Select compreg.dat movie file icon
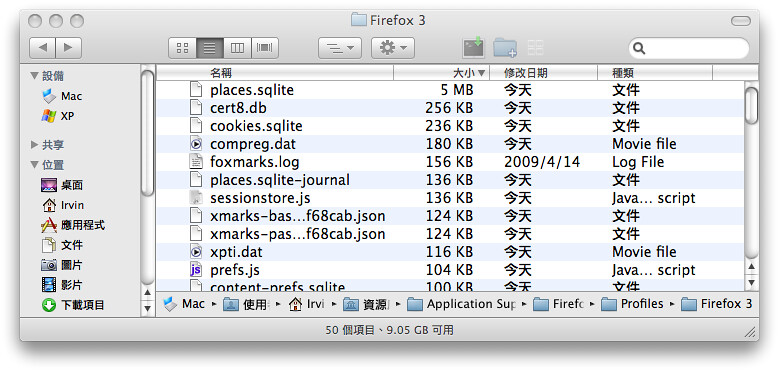 coord(197,144)
